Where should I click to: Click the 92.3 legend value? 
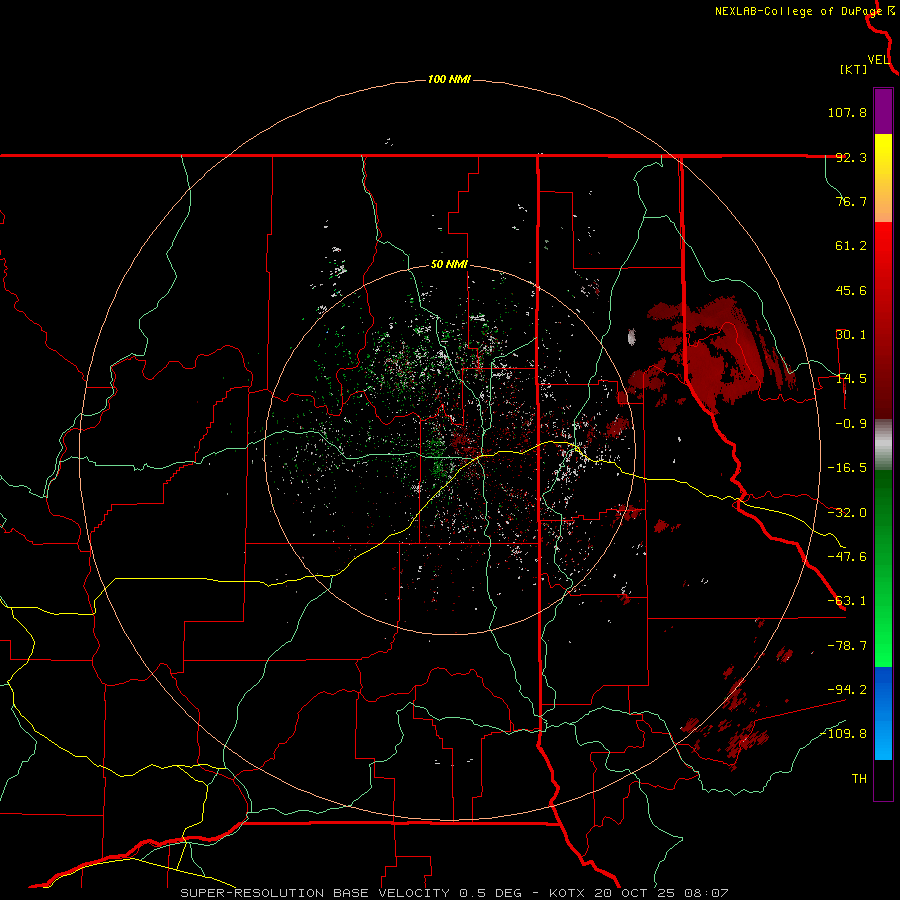pyautogui.click(x=851, y=157)
